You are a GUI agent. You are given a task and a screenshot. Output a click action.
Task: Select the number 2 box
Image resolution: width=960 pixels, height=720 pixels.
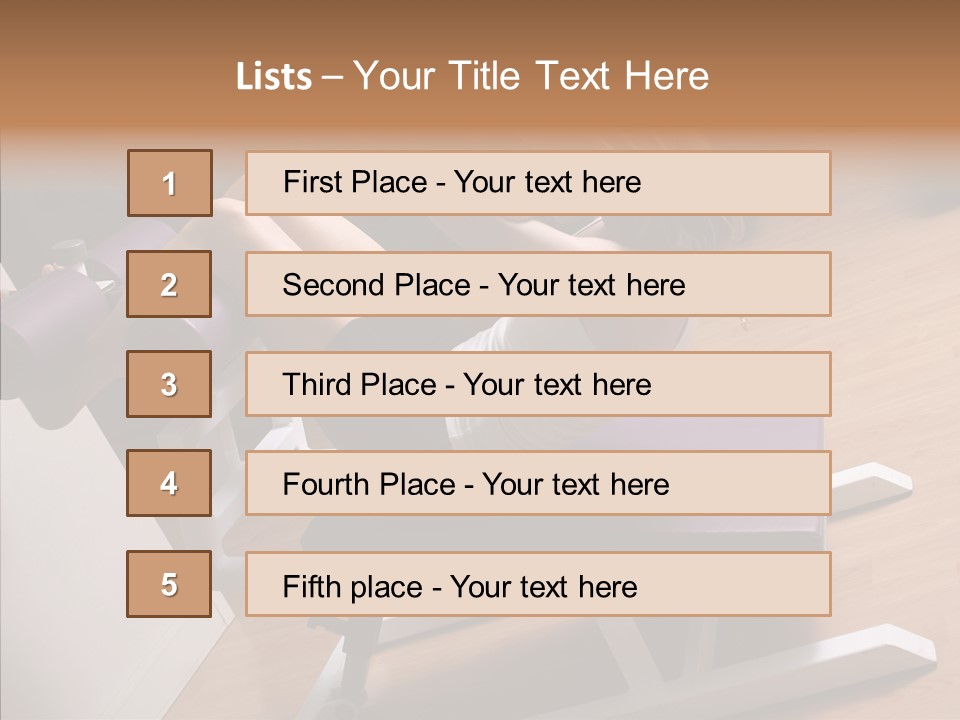click(x=169, y=284)
